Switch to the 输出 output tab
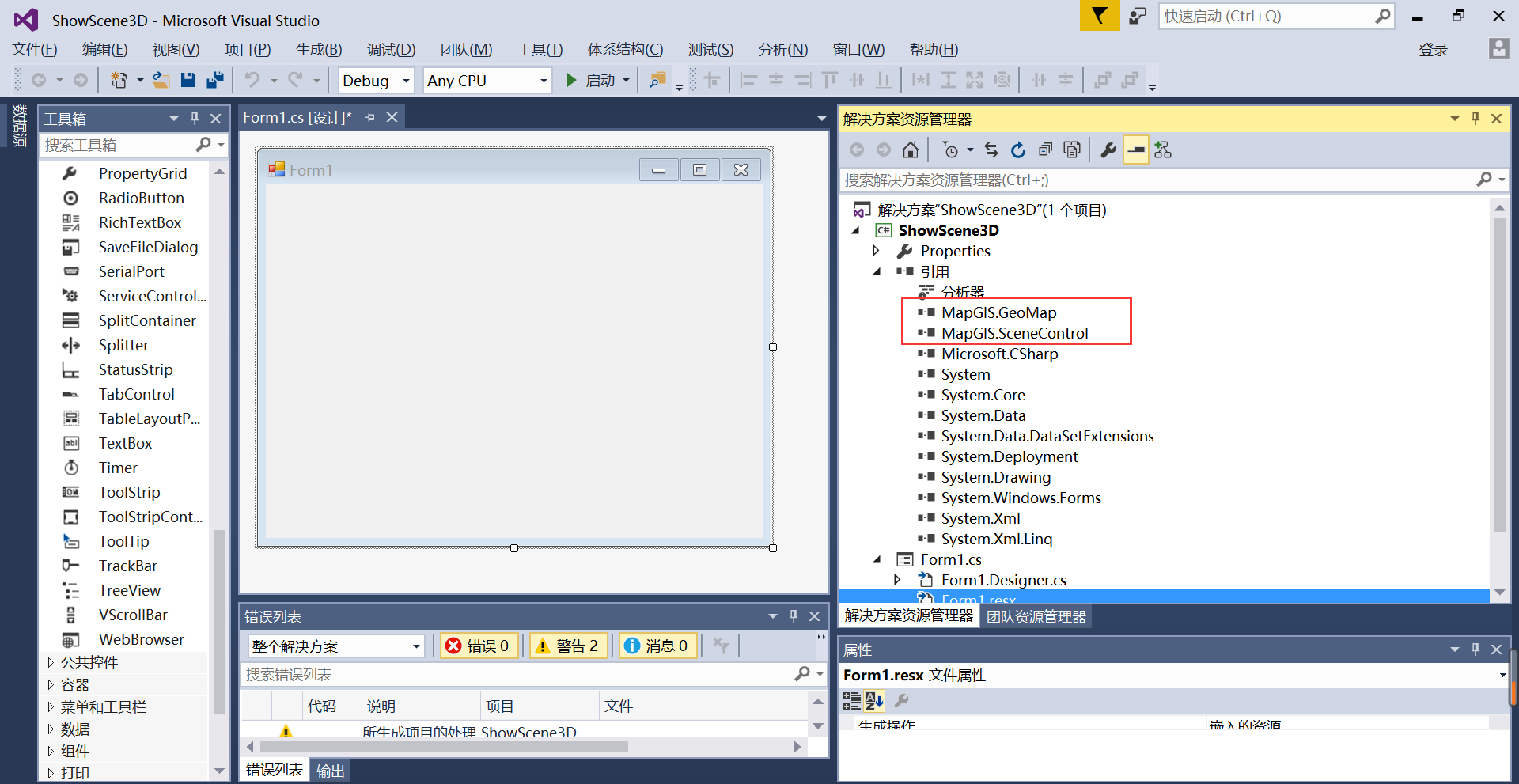 tap(330, 771)
